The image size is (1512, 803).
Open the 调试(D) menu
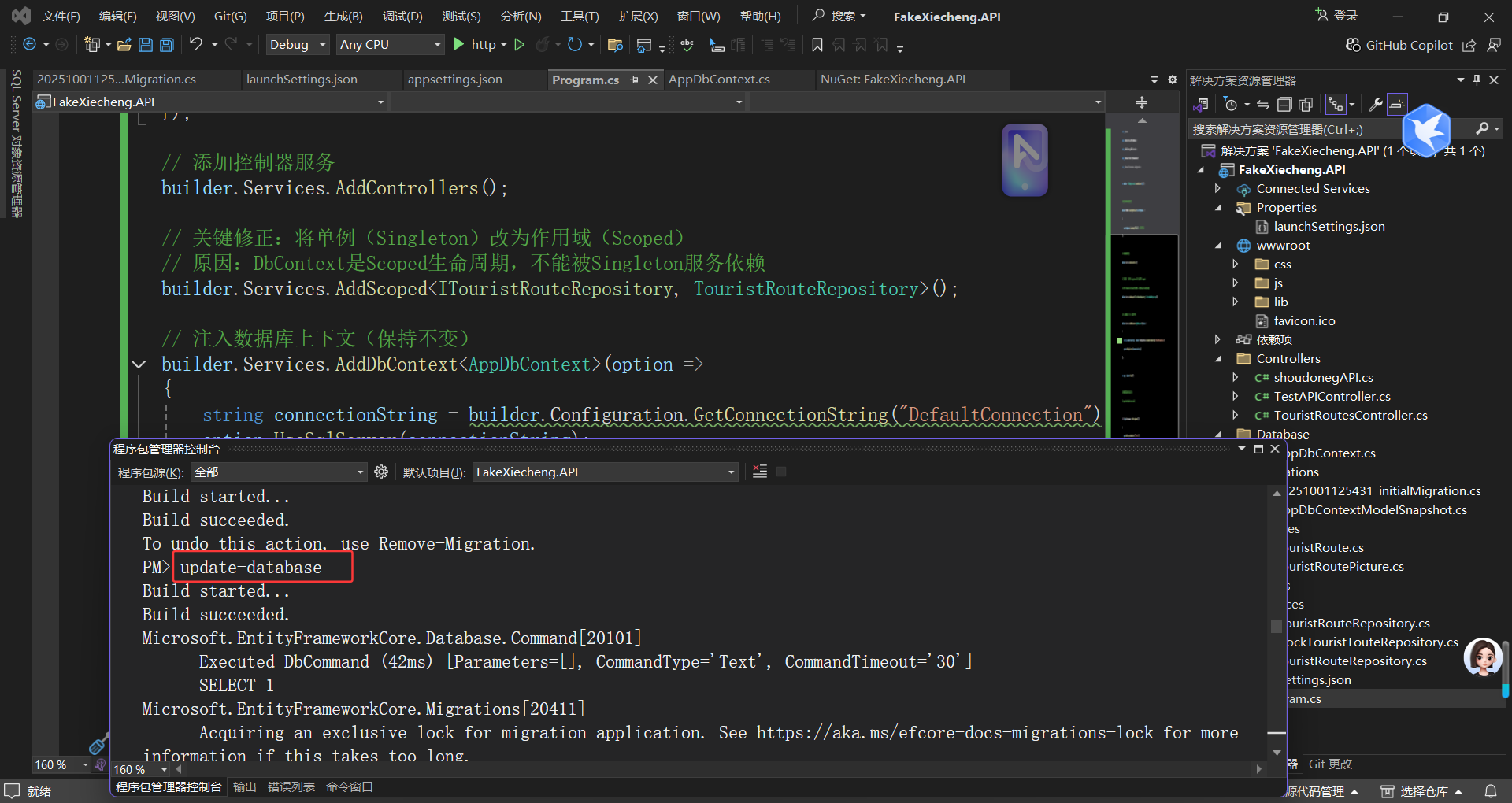pyautogui.click(x=402, y=16)
